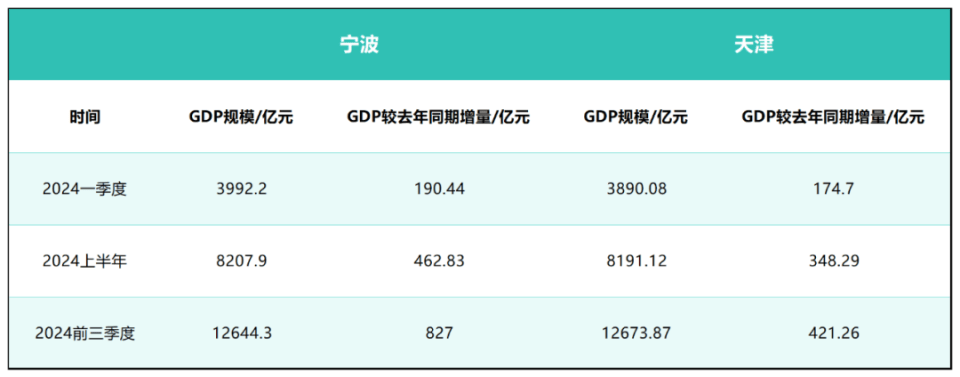Click the 12673.87 cell
The height and width of the screenshot is (377, 960).
[636, 334]
